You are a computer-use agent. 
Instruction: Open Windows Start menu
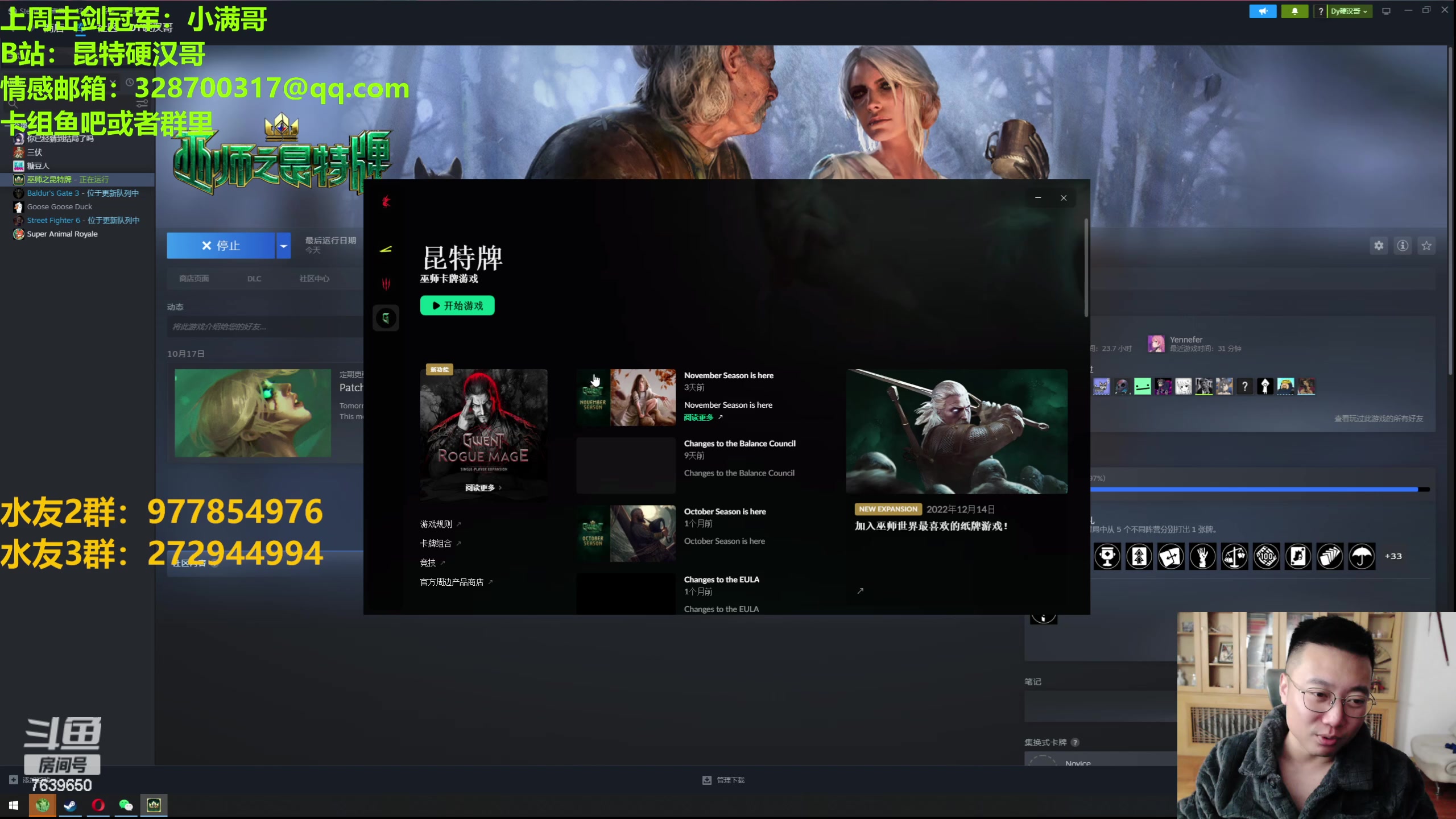pyautogui.click(x=14, y=805)
